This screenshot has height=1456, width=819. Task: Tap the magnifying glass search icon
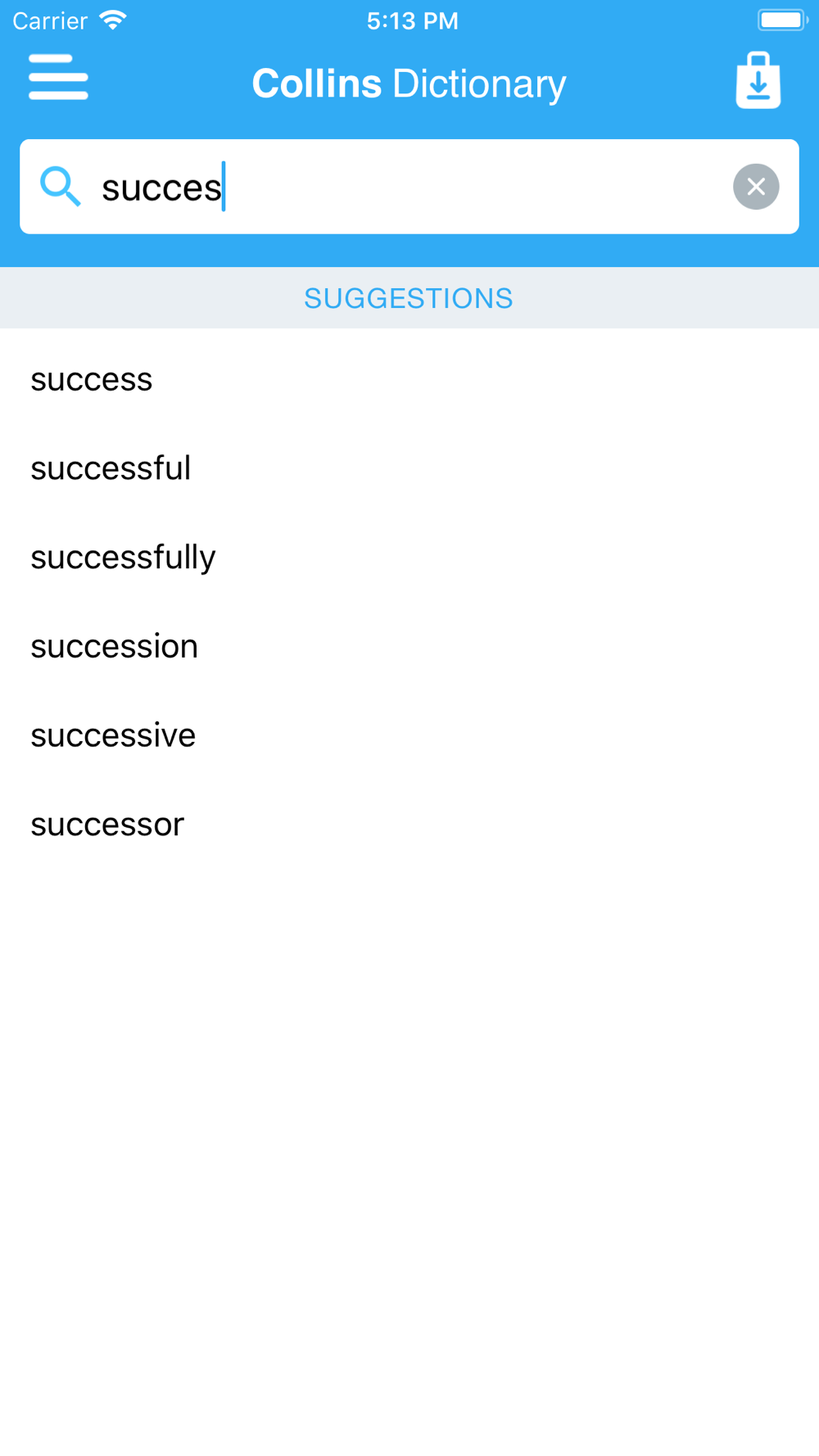coord(61,187)
